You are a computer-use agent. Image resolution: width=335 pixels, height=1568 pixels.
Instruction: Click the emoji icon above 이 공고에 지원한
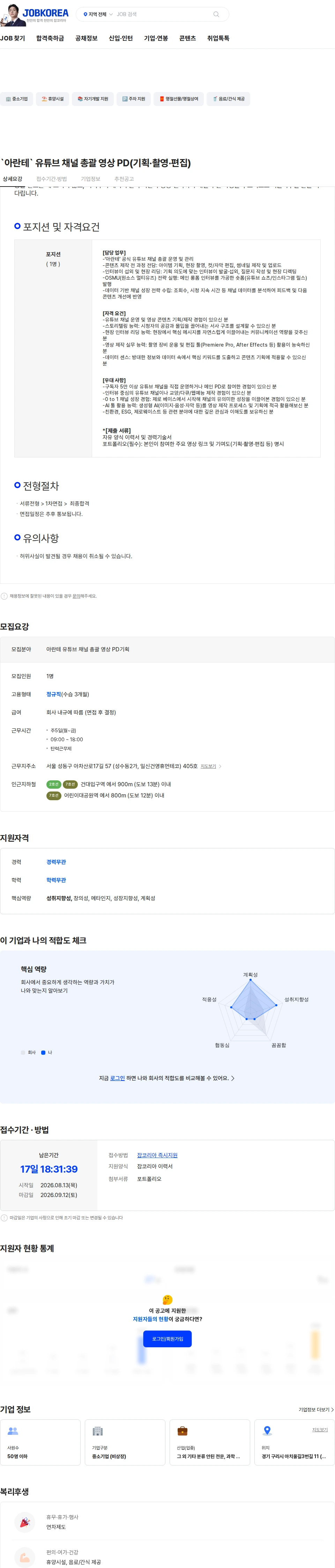tap(167, 1300)
